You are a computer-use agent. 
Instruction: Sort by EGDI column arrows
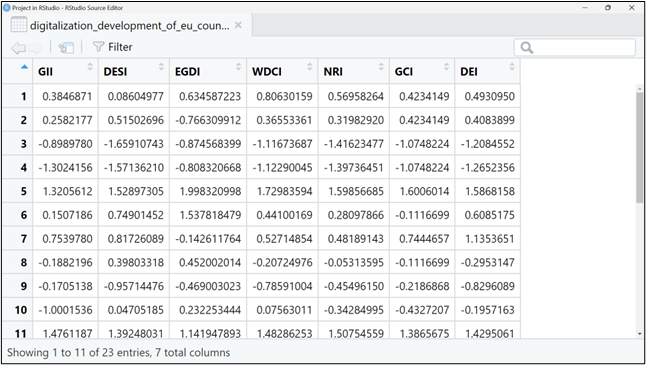(238, 66)
